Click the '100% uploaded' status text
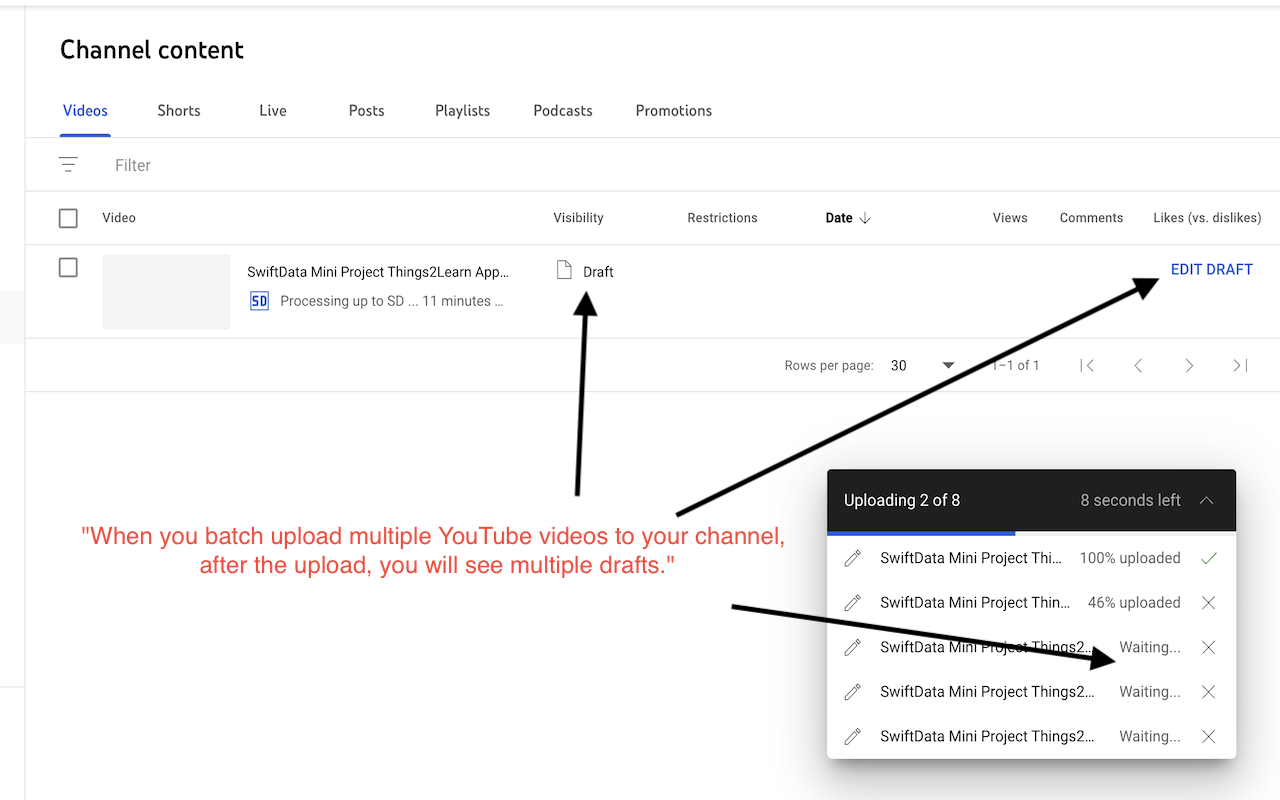1280x800 pixels. pyautogui.click(x=1130, y=558)
